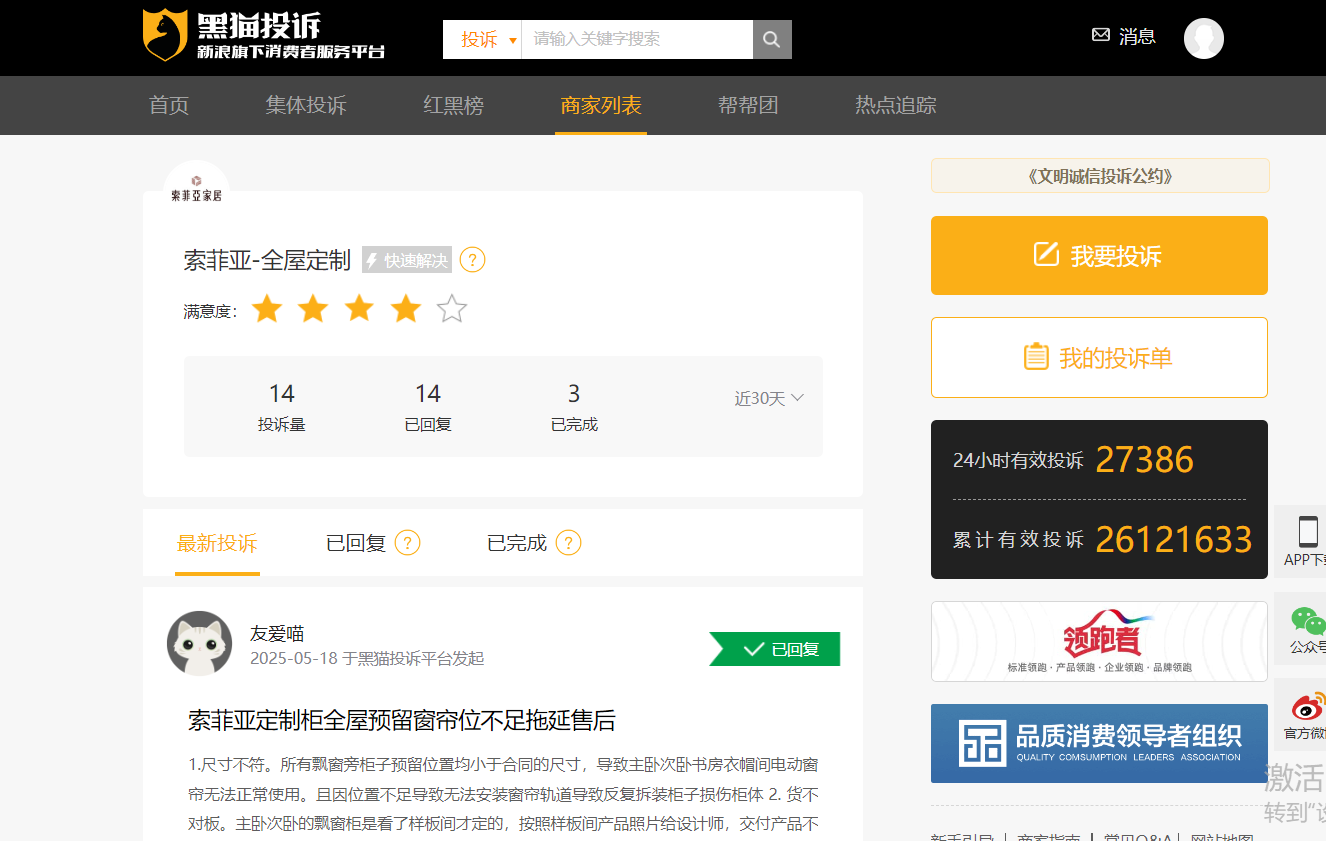The image size is (1326, 841).
Task: Switch to the 已回复 tab
Action: click(356, 543)
